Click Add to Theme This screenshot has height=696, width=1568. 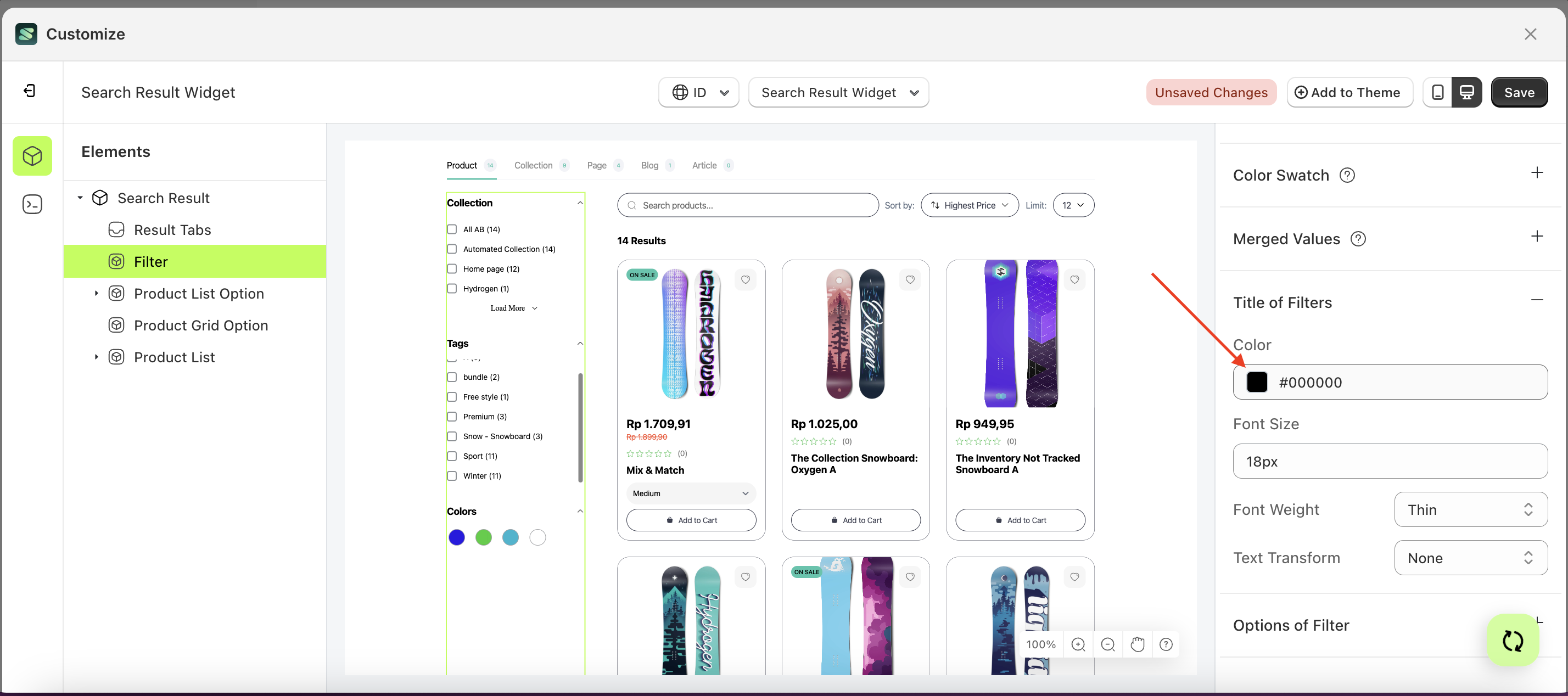pos(1350,92)
